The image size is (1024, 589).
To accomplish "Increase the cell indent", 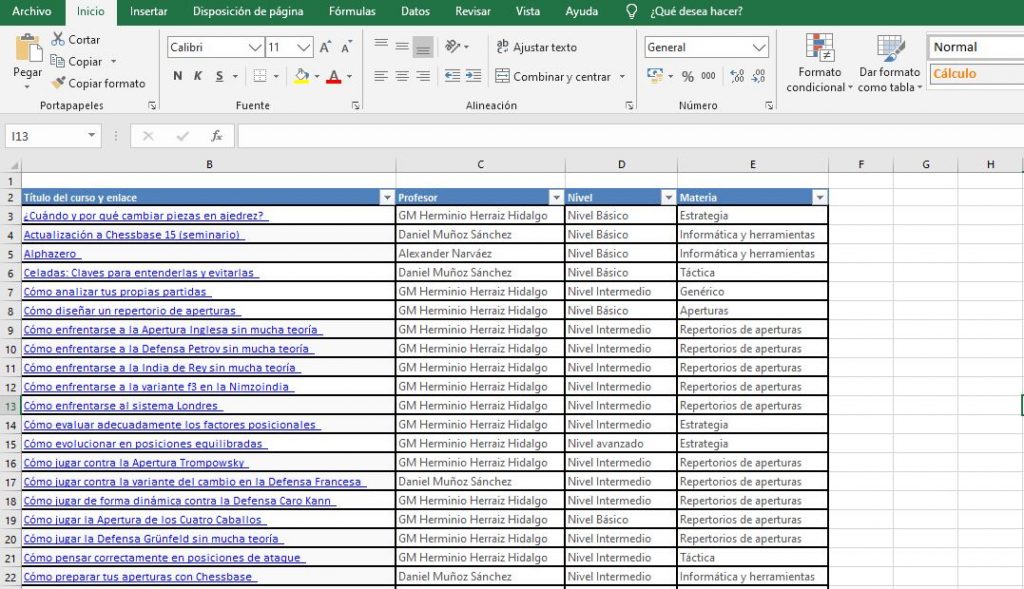I will [x=473, y=76].
